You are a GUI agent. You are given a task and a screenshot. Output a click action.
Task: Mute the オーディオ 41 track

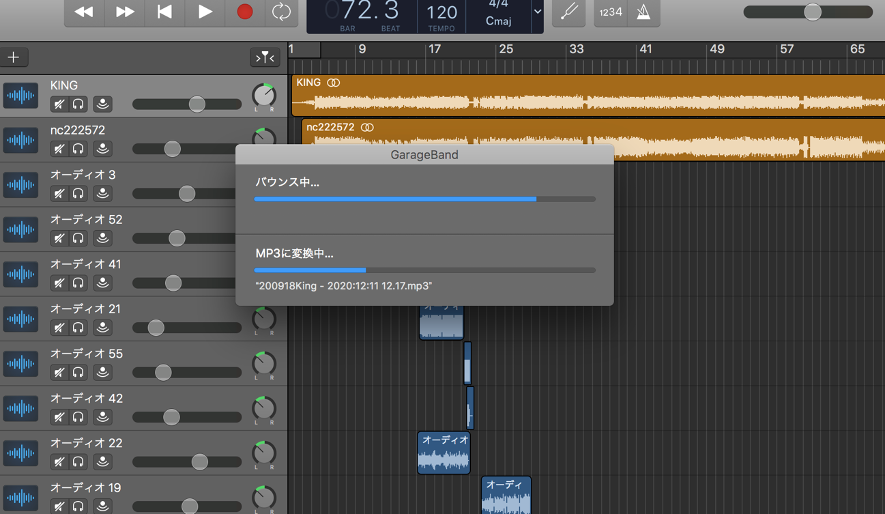pyautogui.click(x=59, y=283)
